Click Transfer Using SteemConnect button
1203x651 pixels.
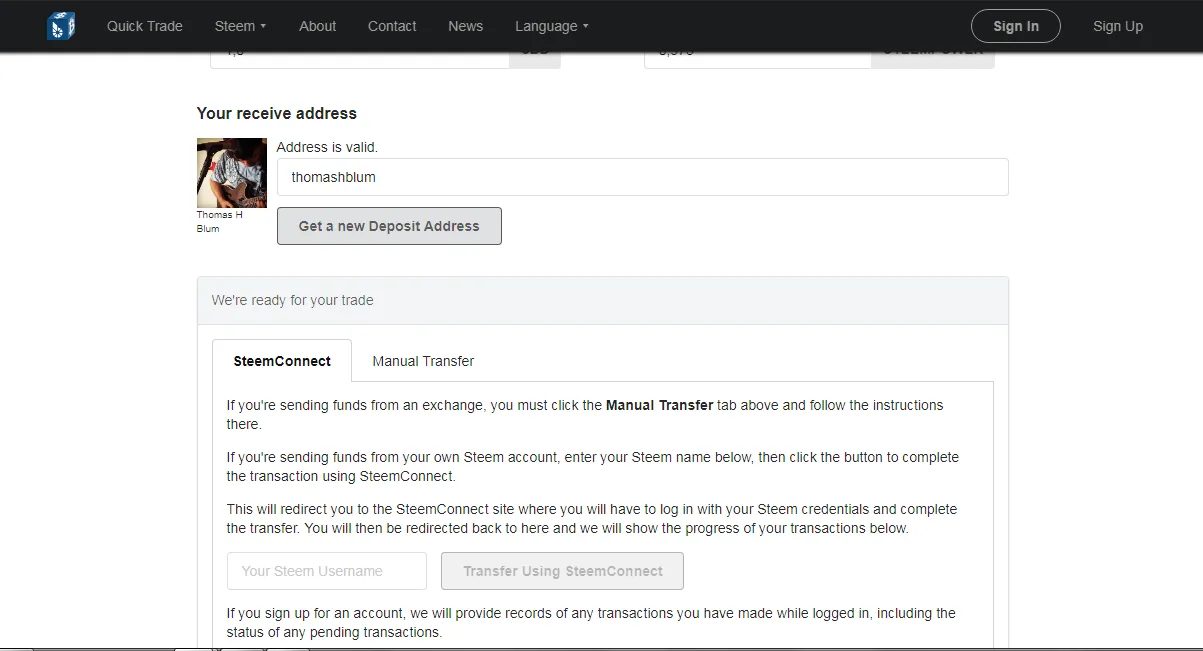click(563, 571)
